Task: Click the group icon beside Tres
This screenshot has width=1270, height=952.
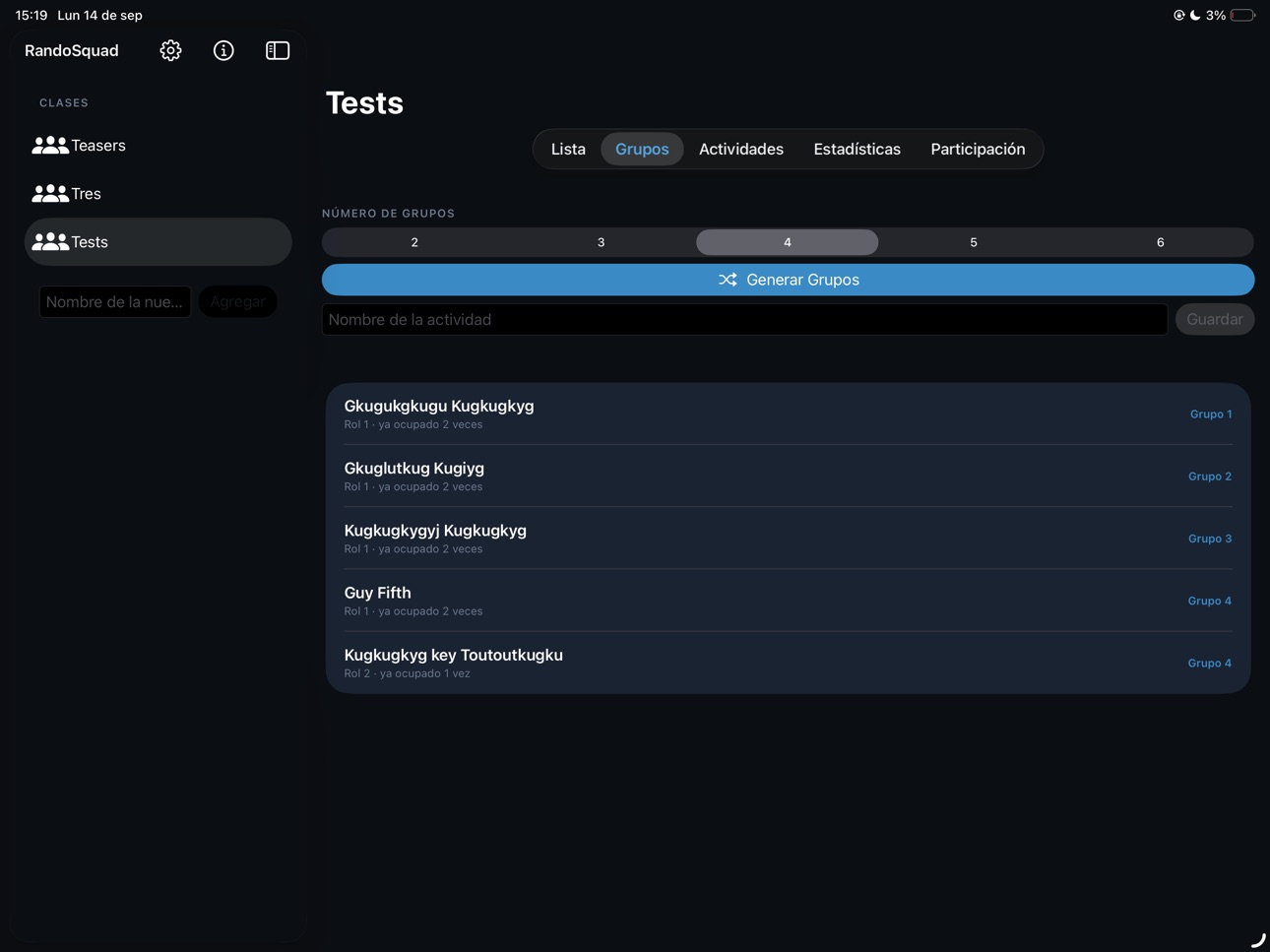Action: (x=50, y=194)
